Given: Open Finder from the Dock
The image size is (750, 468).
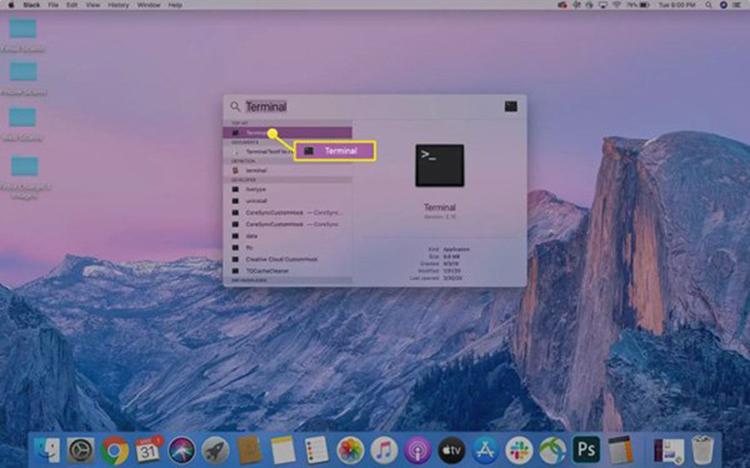Looking at the screenshot, I should 47,450.
